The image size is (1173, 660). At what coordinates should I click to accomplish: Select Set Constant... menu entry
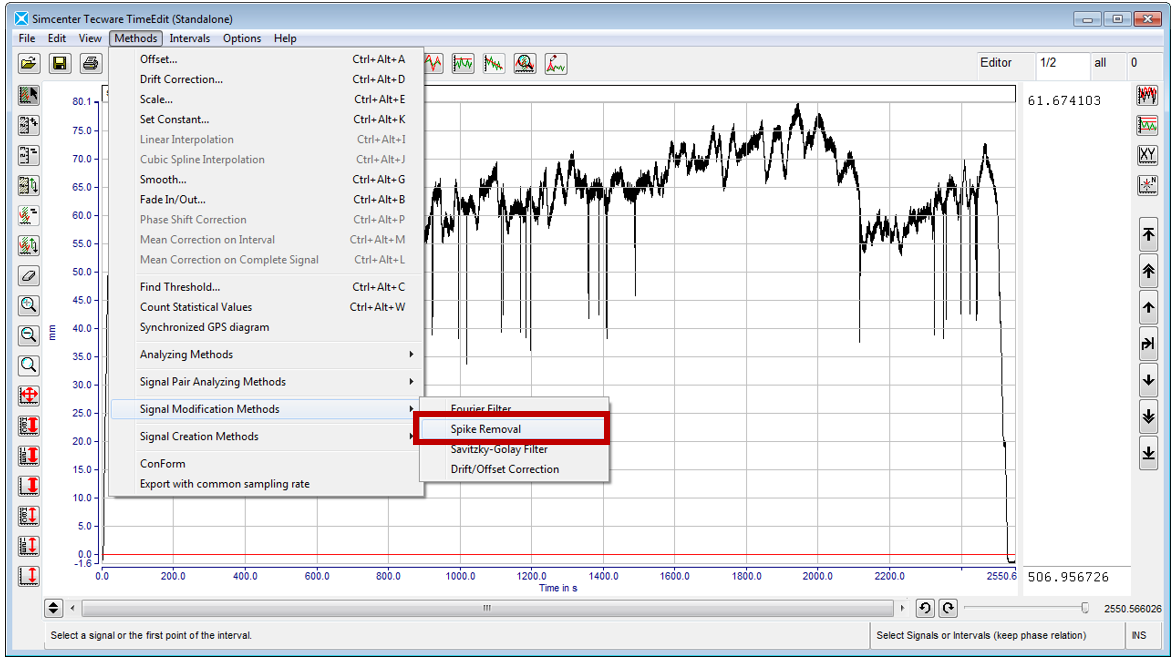pyautogui.click(x=266, y=119)
